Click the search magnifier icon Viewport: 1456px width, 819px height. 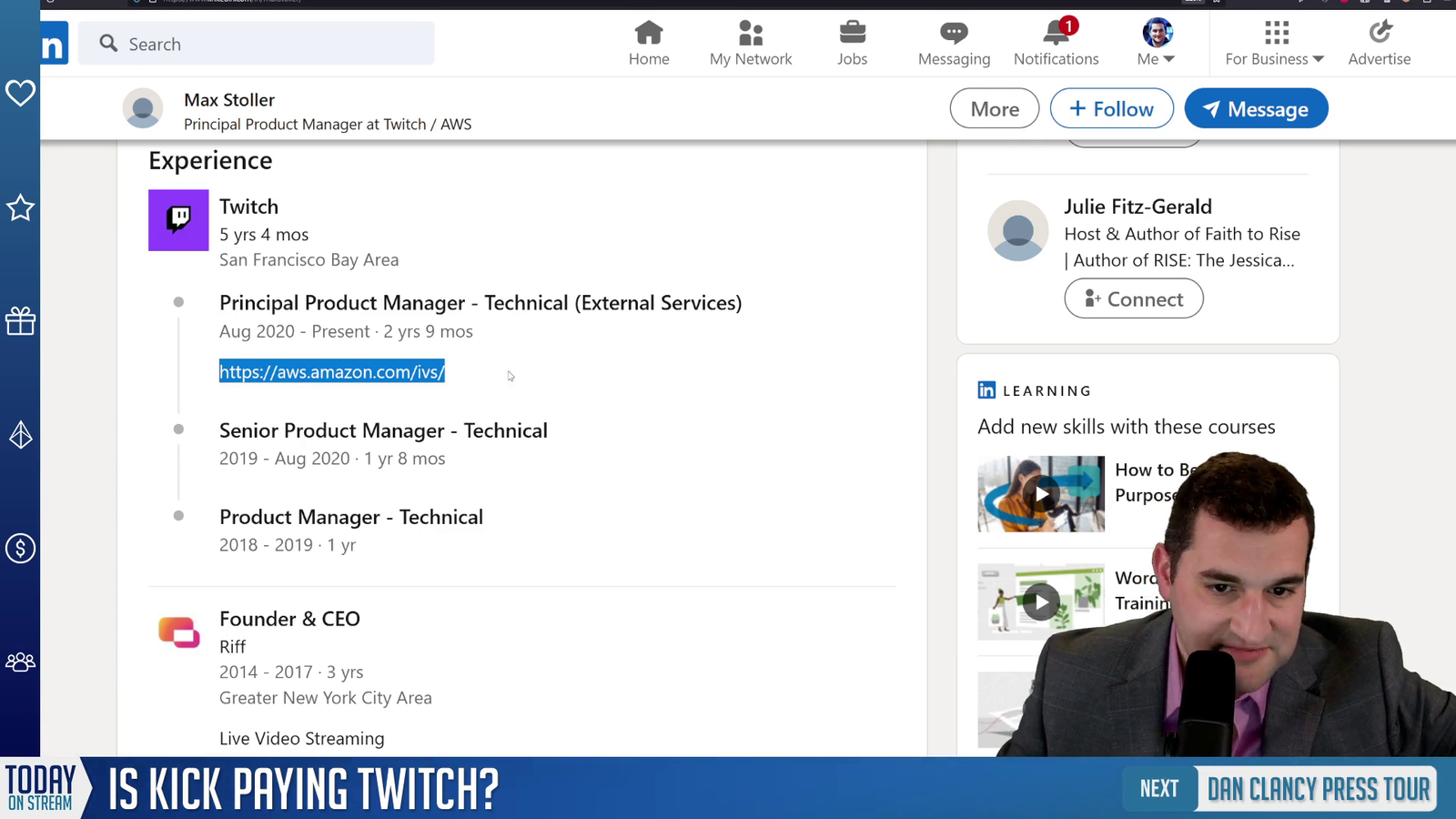108,44
